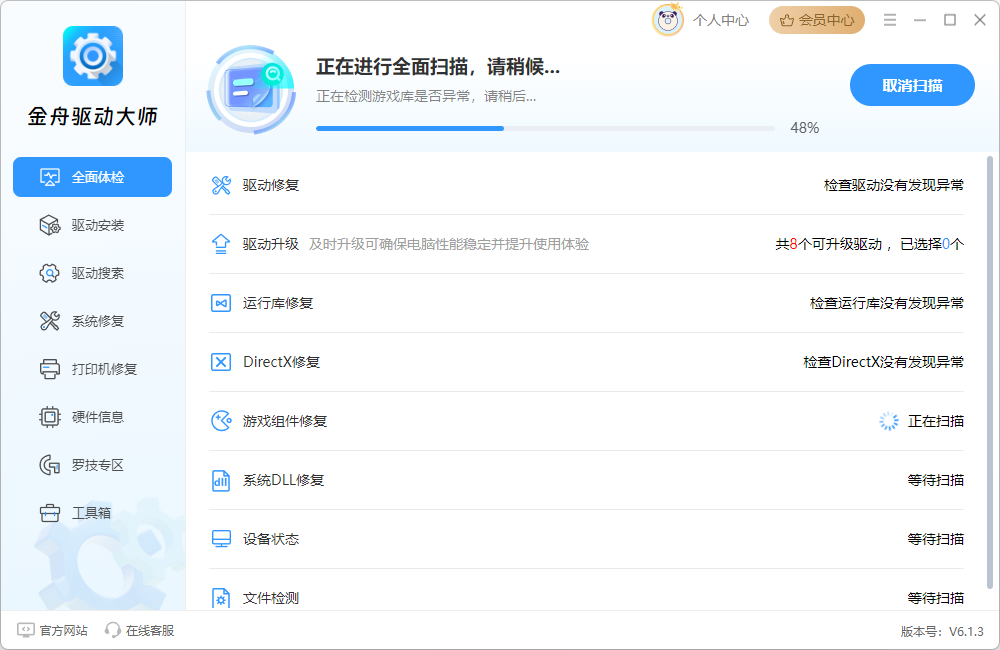View 硬件信息 page

click(x=92, y=417)
